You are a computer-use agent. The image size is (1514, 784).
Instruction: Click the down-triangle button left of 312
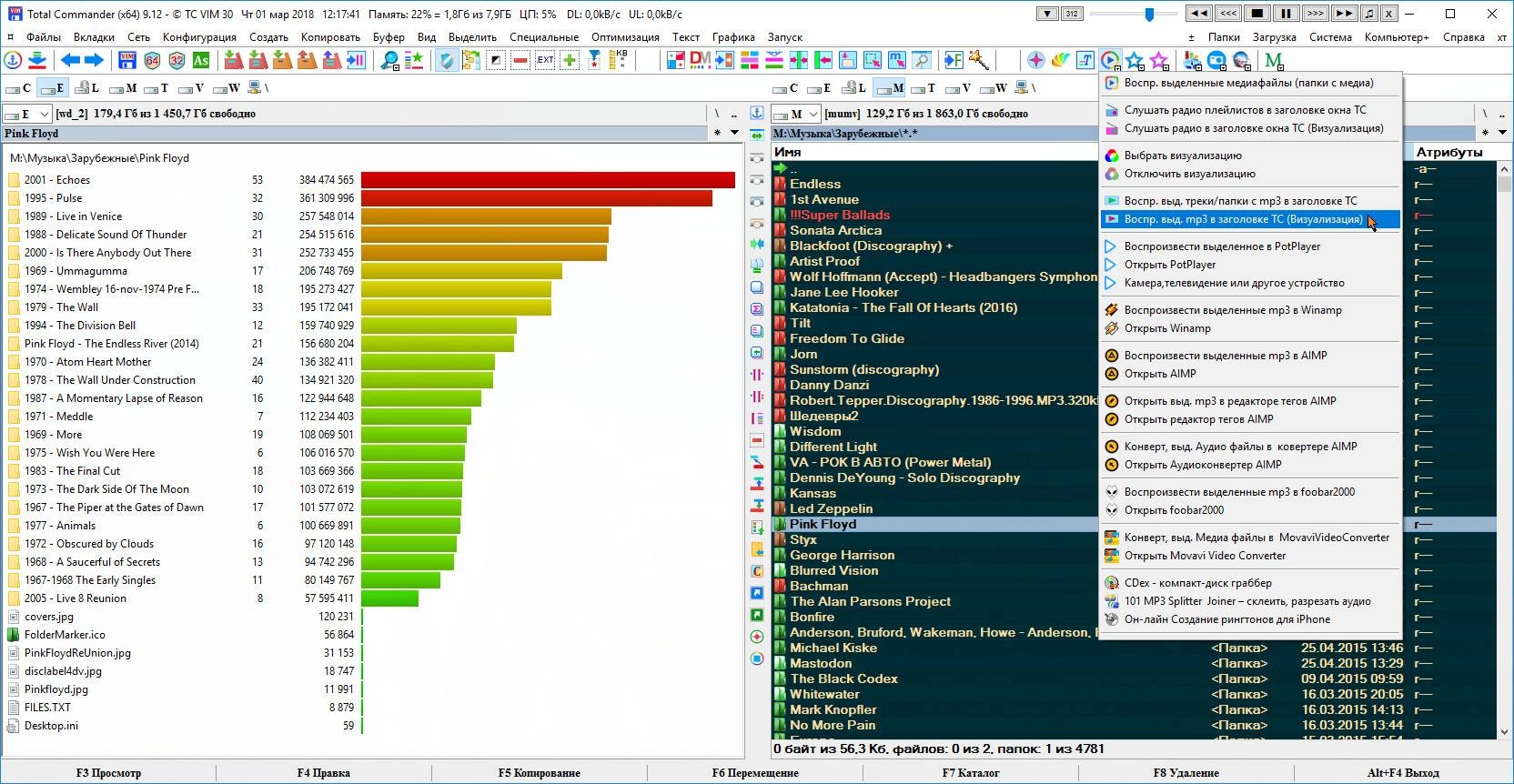coord(1047,14)
